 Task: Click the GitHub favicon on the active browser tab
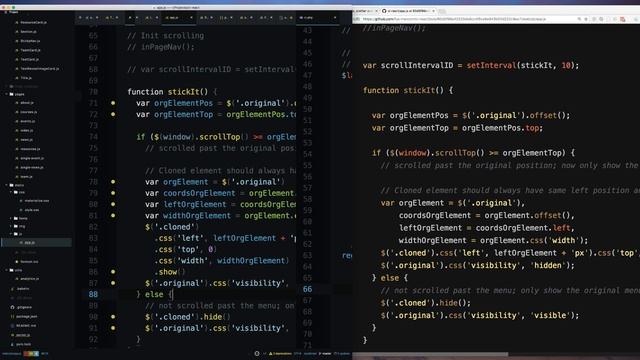click(384, 11)
